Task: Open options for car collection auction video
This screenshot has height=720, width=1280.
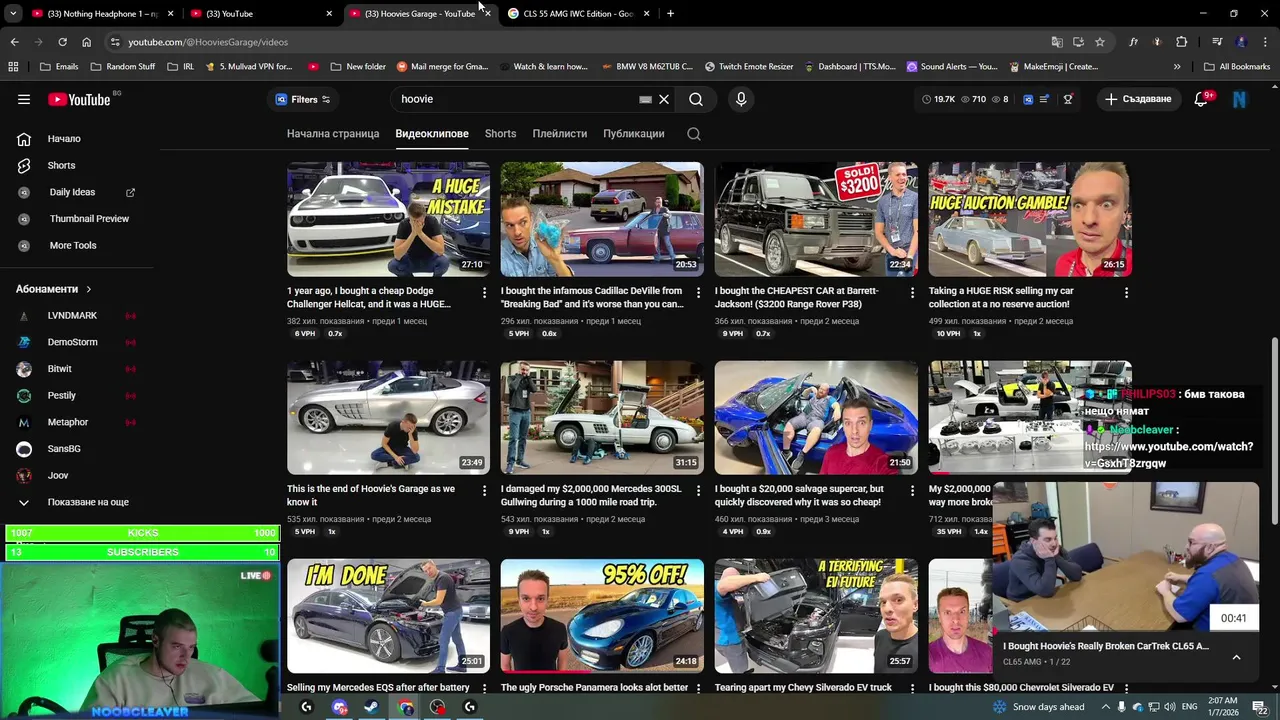Action: [x=1126, y=293]
